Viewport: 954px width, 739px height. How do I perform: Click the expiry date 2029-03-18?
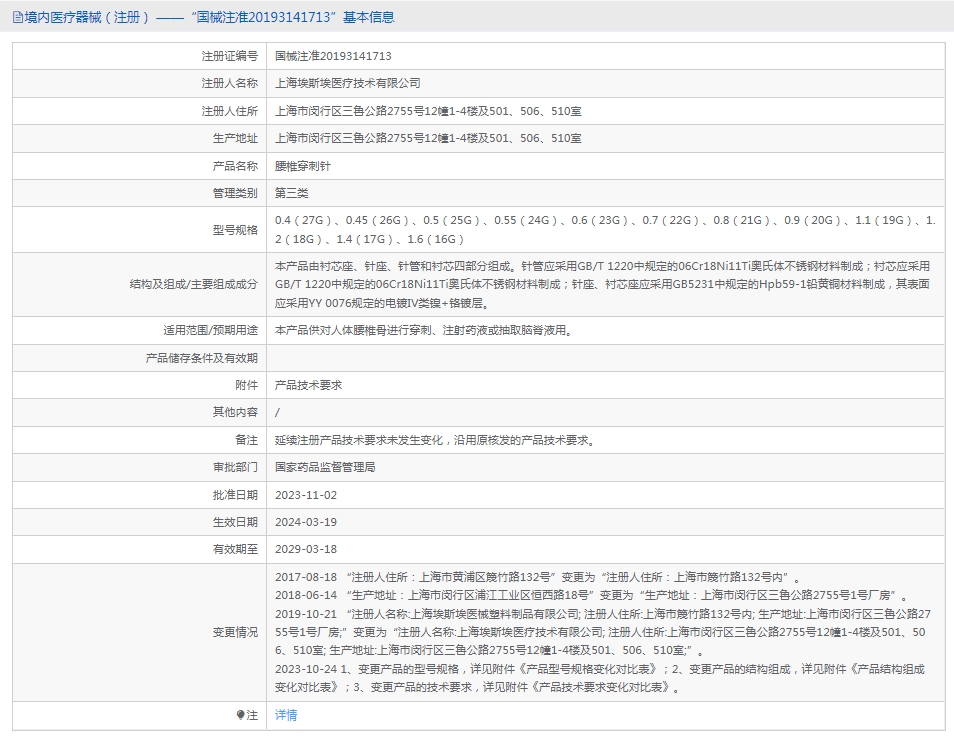(x=306, y=549)
